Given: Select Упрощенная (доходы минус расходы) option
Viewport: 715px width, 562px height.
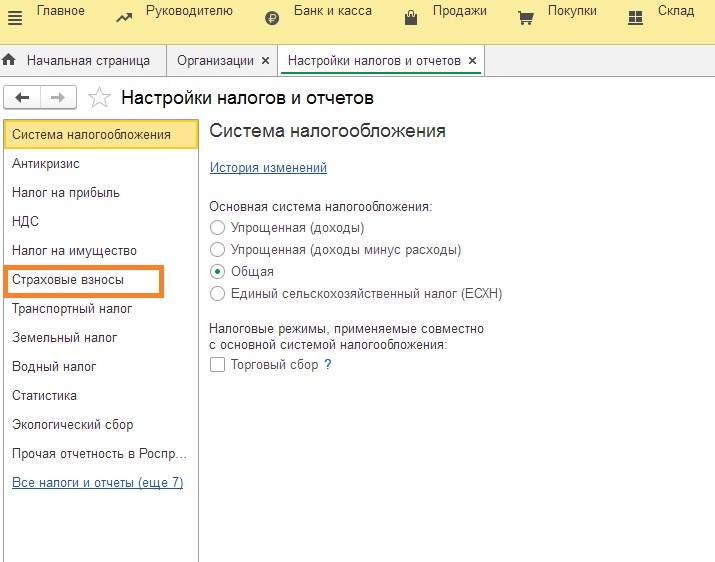Looking at the screenshot, I should [218, 249].
